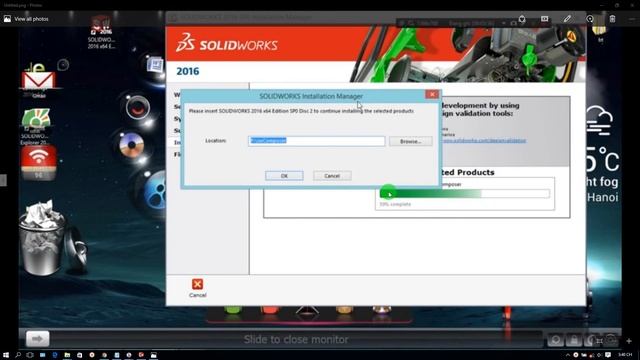Viewport: 640px width, 360px height.
Task: Click the Slide to close monitor text
Action: point(296,339)
